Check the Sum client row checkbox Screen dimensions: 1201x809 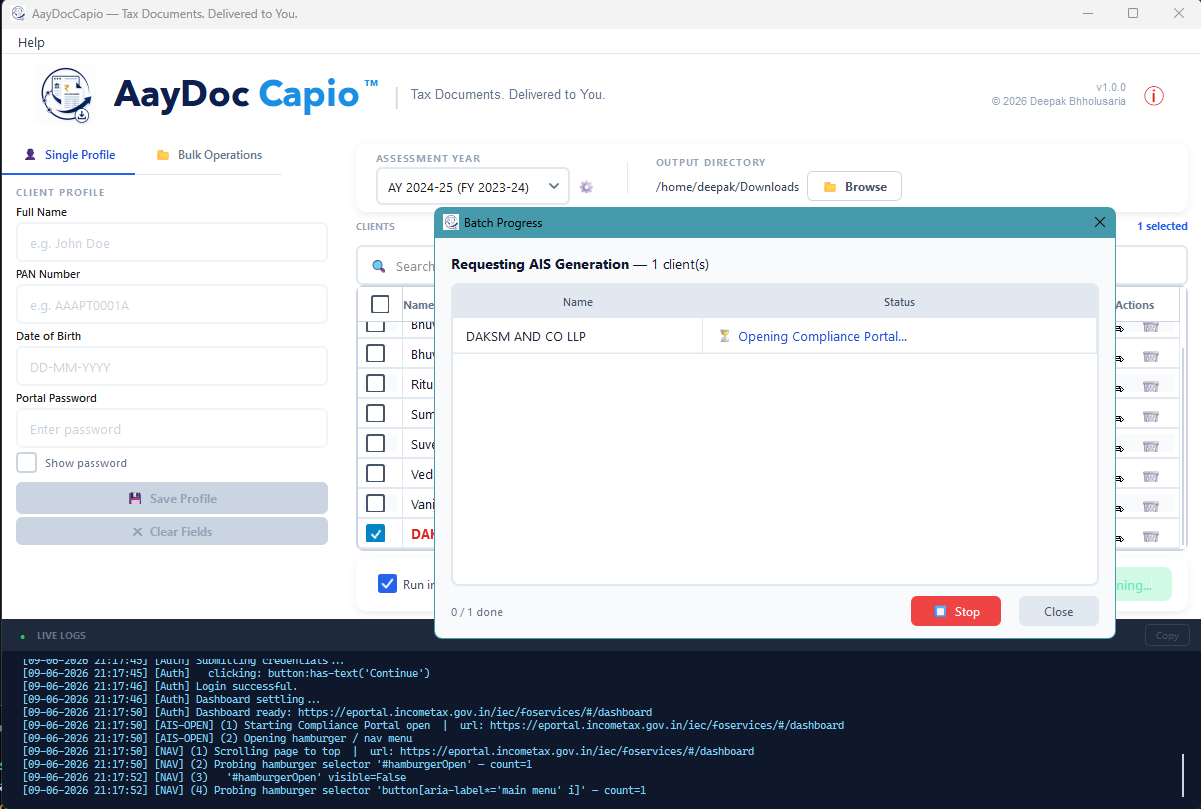coord(375,413)
